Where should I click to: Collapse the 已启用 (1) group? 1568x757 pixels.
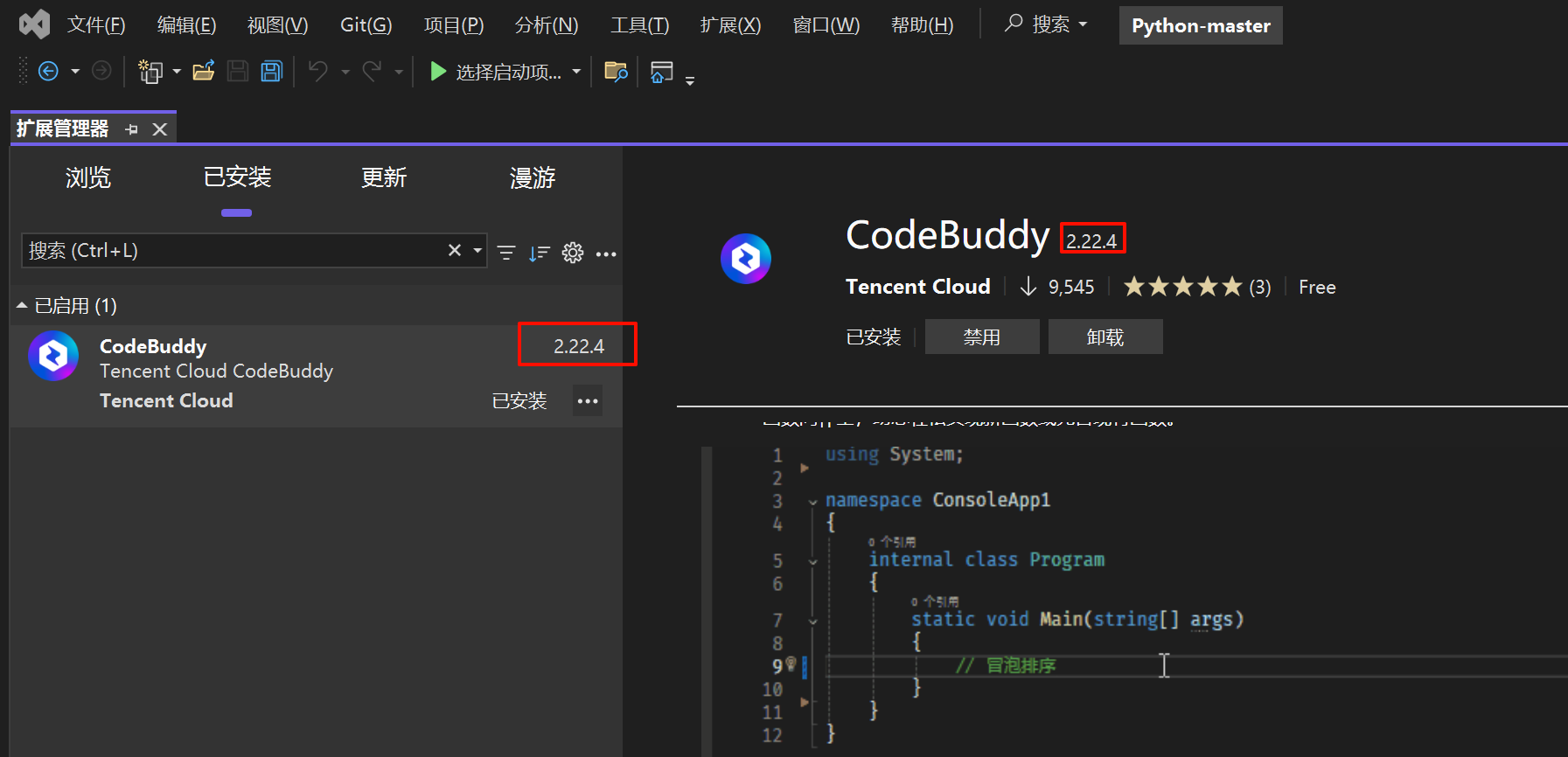(22, 305)
